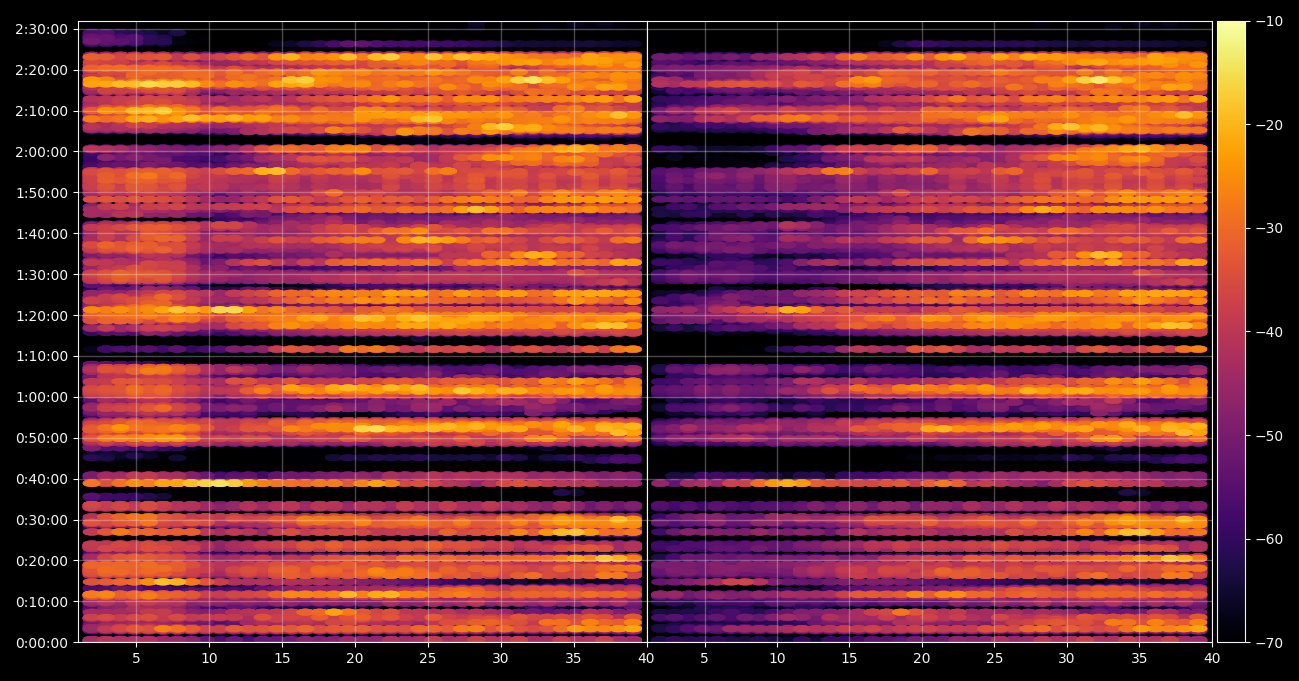
Task: Select the 1:30:00 y-axis tick label
Action: pyautogui.click(x=42, y=275)
